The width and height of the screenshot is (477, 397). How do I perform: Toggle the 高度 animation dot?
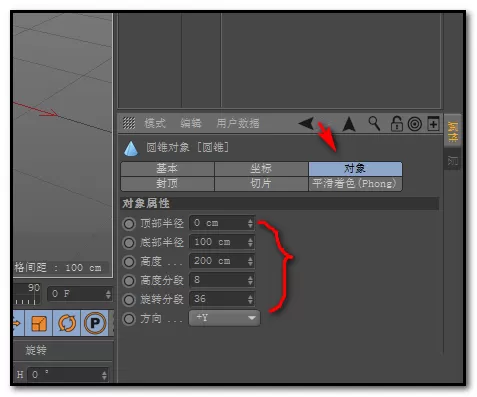(x=129, y=262)
